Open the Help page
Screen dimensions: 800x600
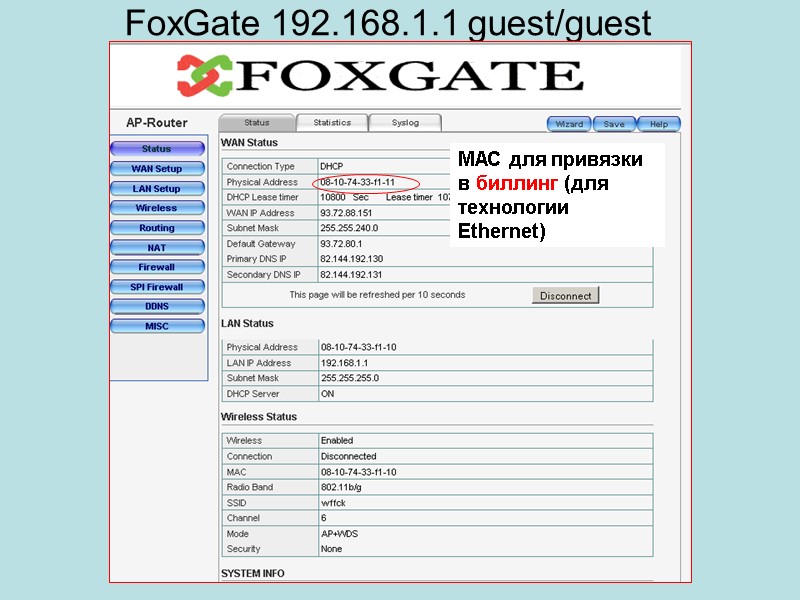(659, 123)
